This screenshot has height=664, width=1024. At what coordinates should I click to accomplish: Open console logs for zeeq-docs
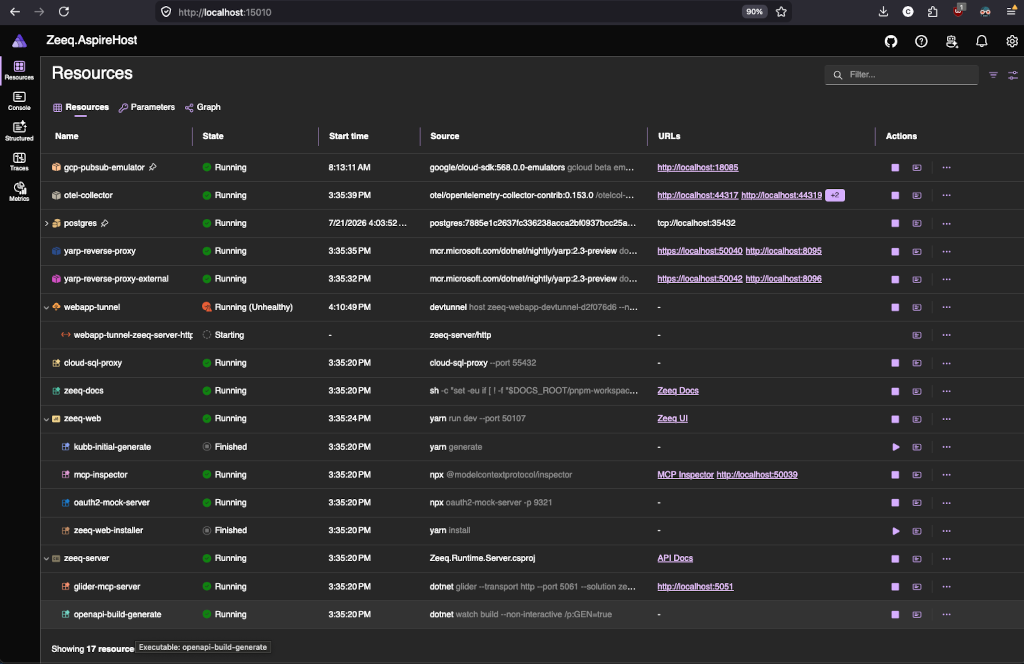(917, 391)
